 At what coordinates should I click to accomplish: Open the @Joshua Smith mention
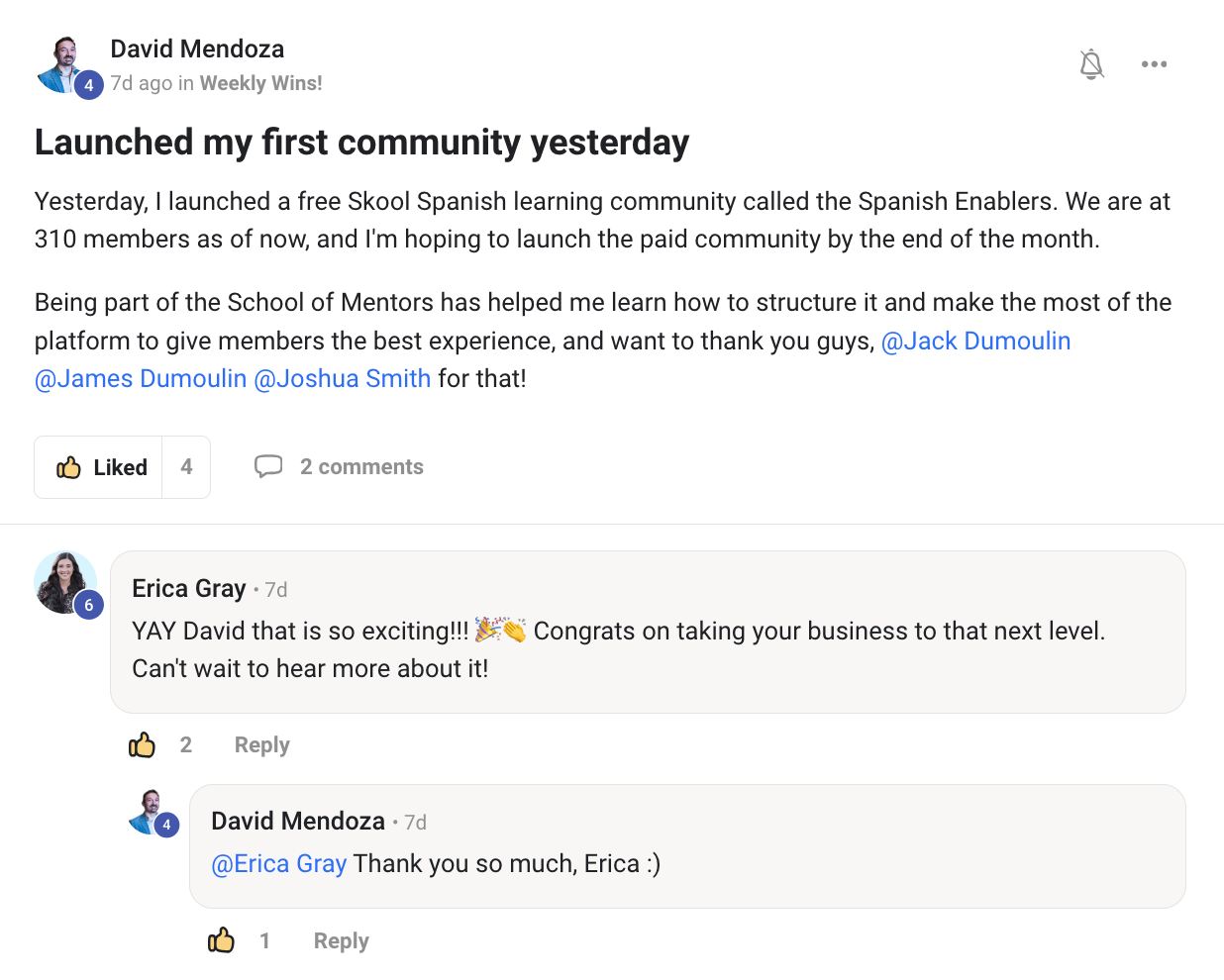pyautogui.click(x=343, y=379)
